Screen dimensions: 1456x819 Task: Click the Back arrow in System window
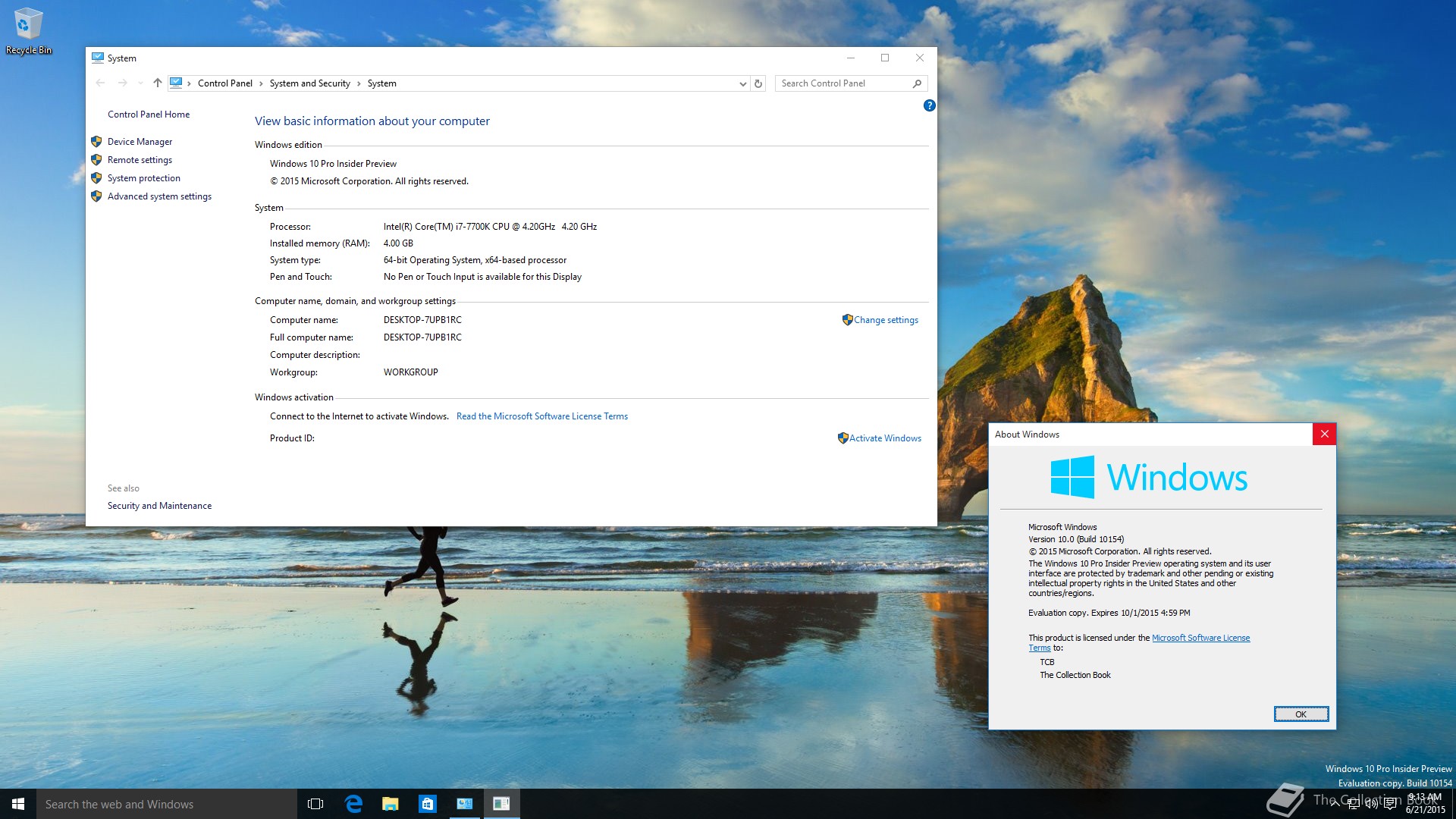pyautogui.click(x=100, y=83)
